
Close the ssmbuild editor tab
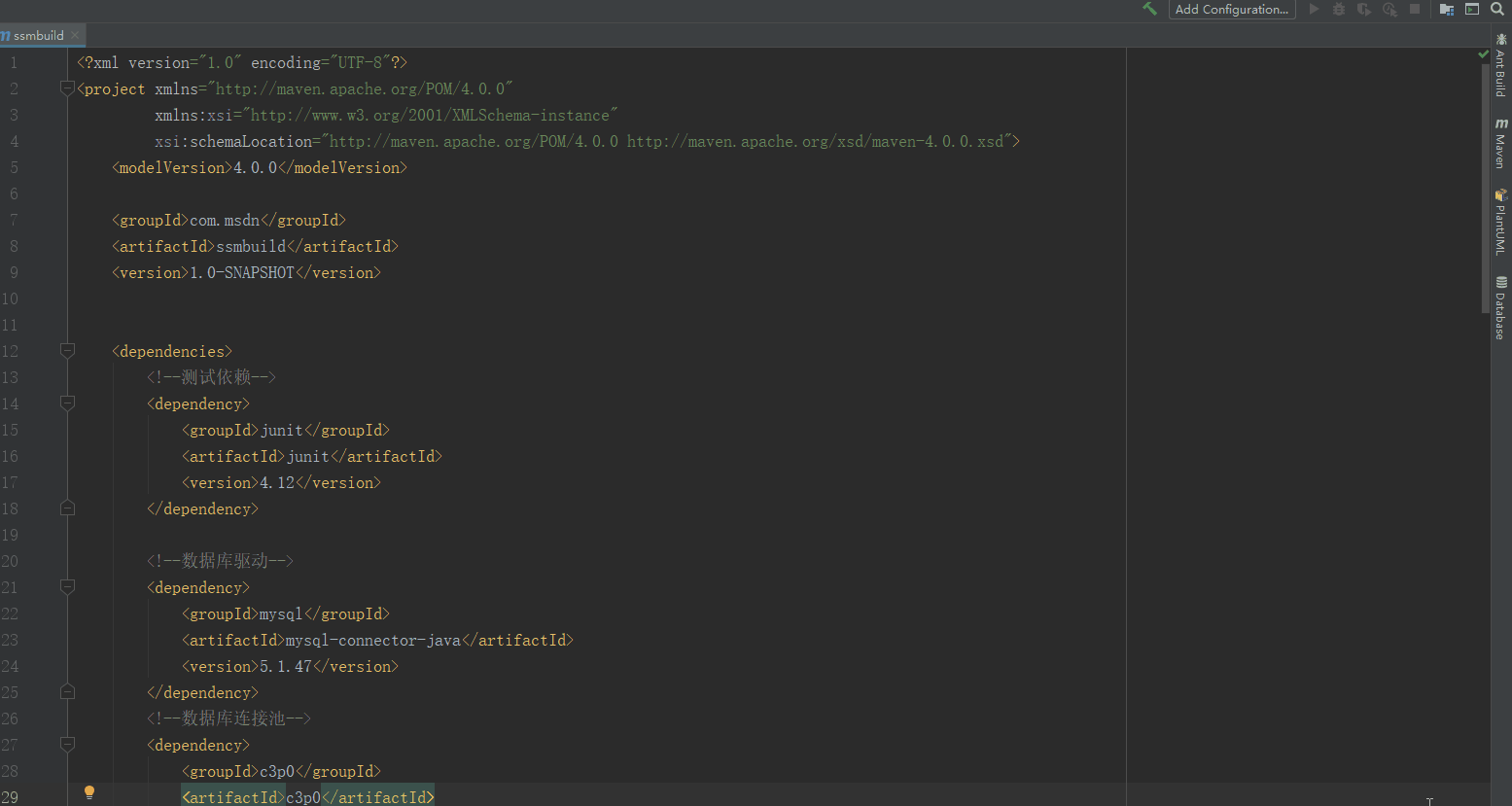pyautogui.click(x=75, y=35)
